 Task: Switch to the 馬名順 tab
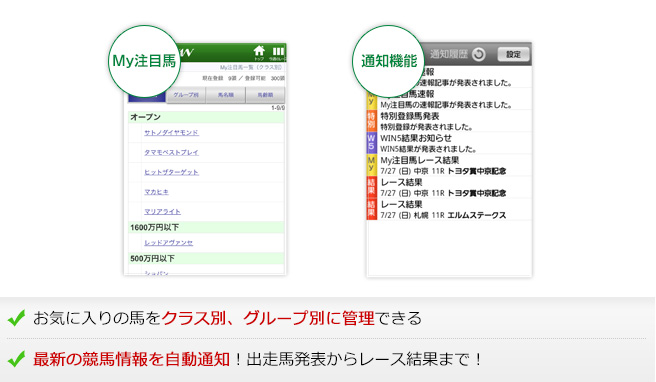point(226,95)
